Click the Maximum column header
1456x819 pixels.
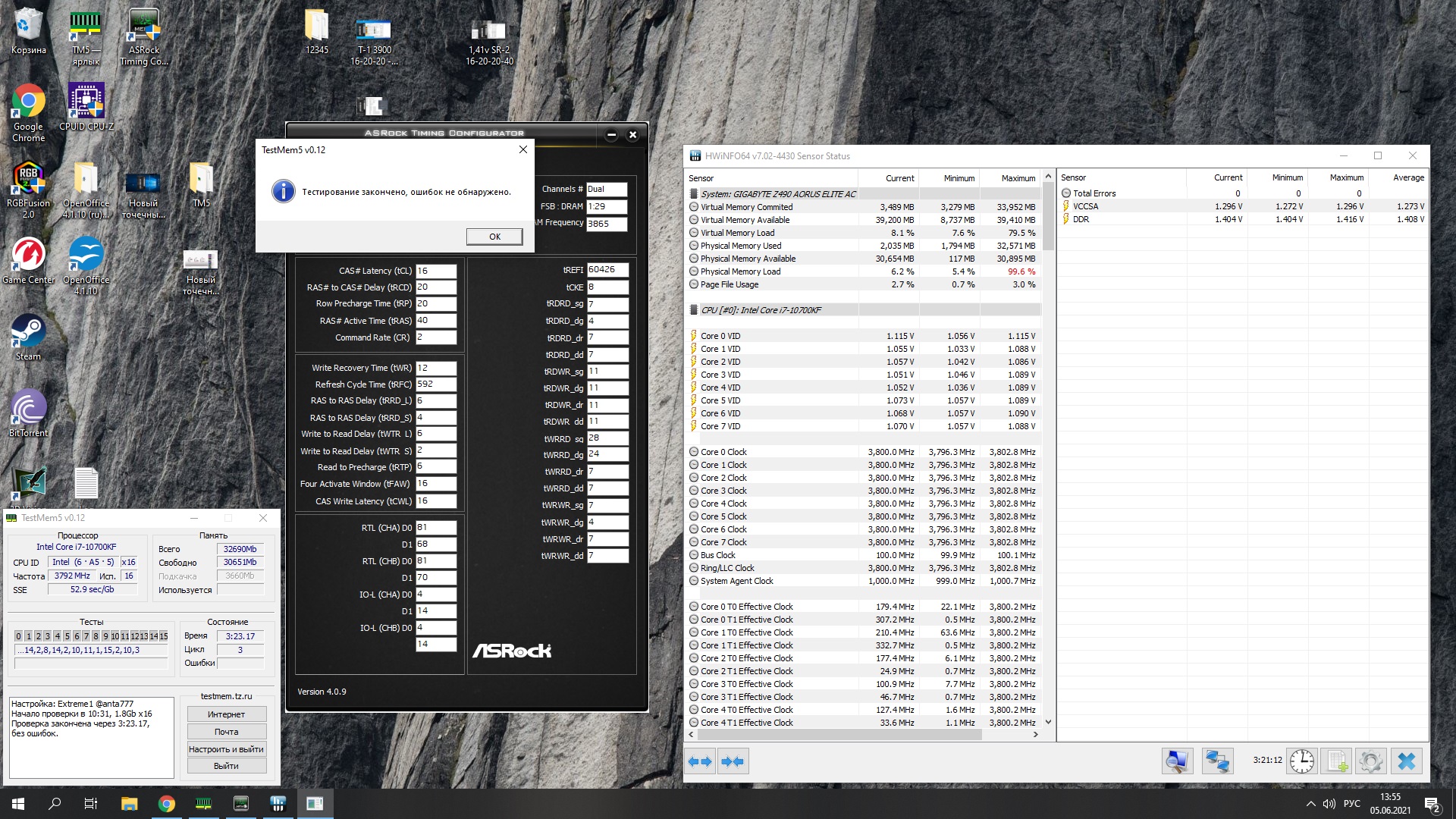pos(1018,178)
